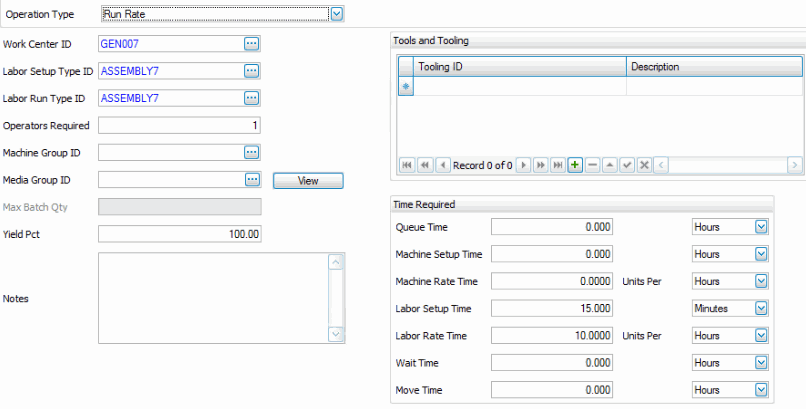Change Labor Setup Time unit from Minutes
The image size is (806, 409).
[x=761, y=309]
